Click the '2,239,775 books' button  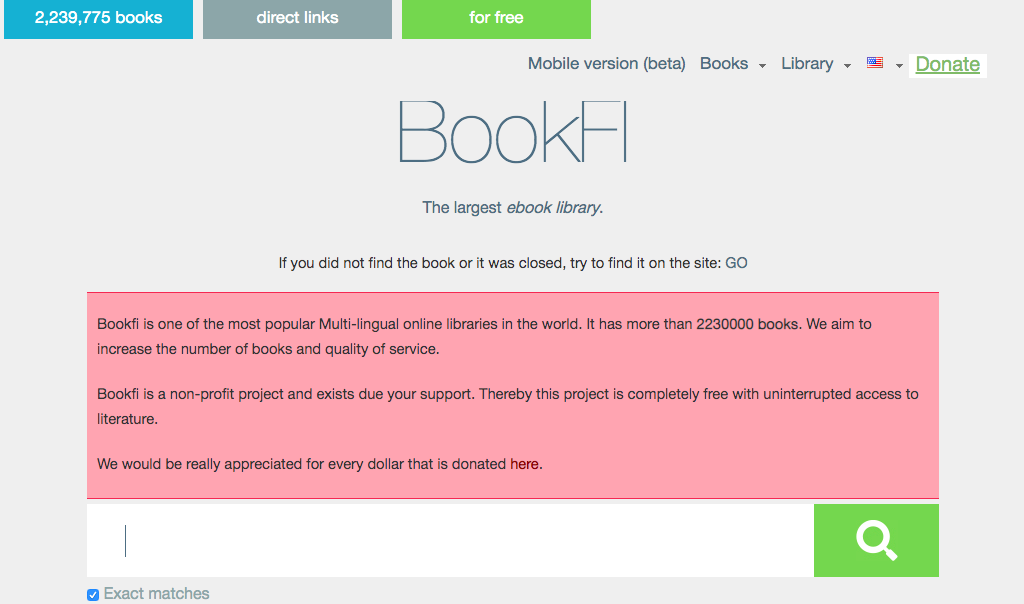click(x=98, y=18)
